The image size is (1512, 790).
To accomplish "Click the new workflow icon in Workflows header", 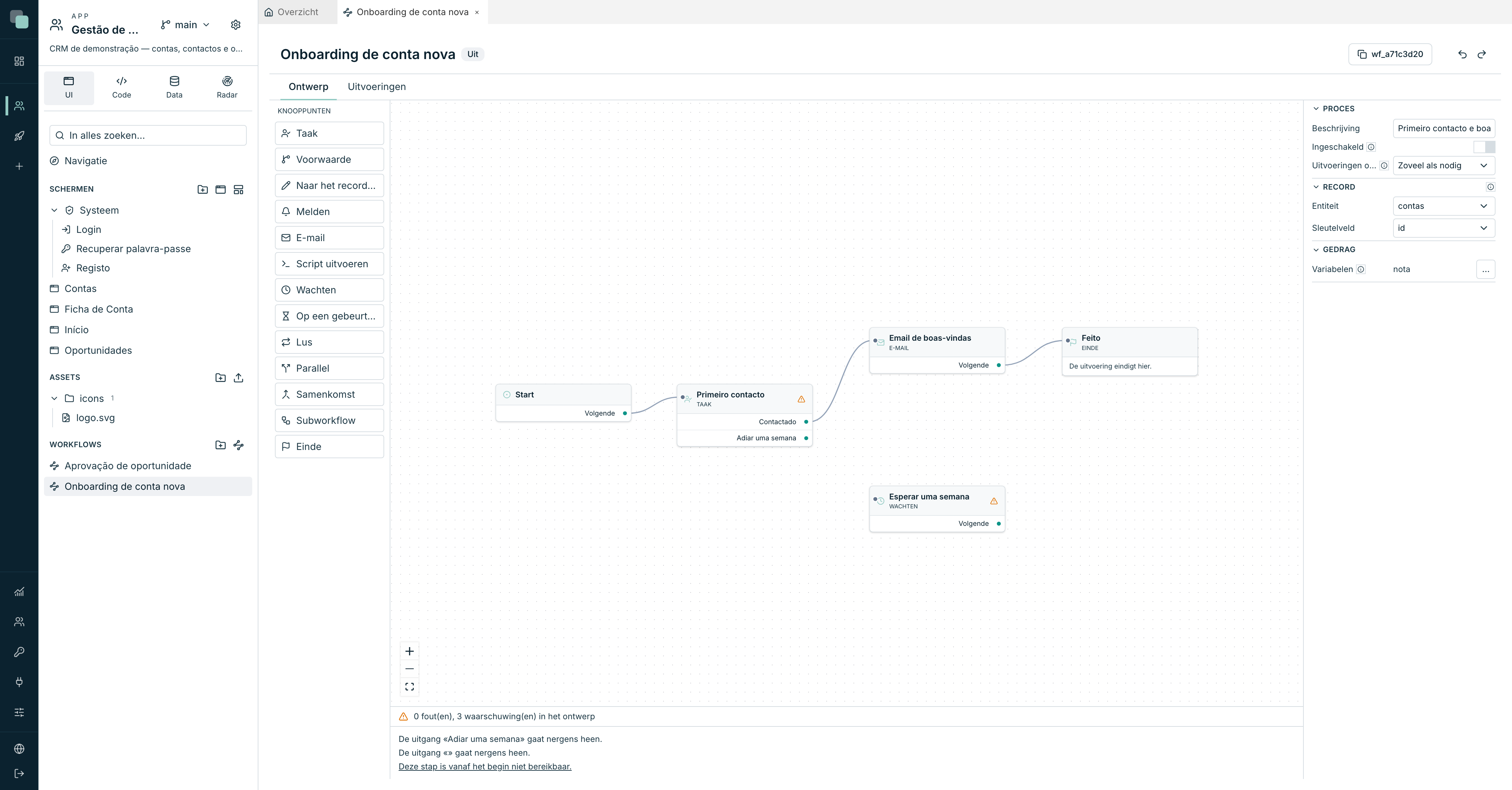I will pos(238,445).
